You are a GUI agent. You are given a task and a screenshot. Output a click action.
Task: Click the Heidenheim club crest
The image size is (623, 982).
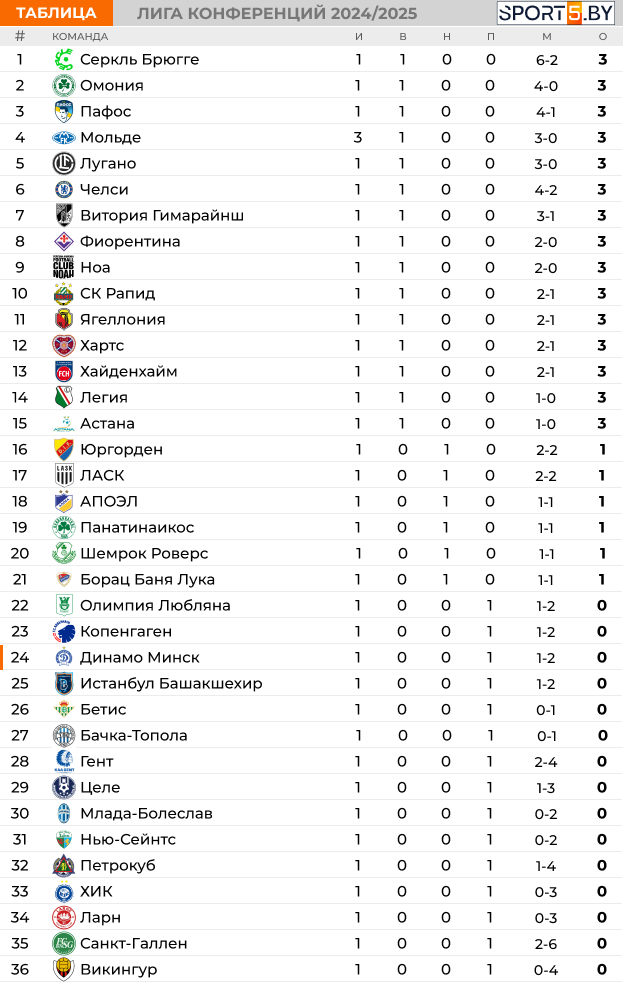(x=64, y=372)
